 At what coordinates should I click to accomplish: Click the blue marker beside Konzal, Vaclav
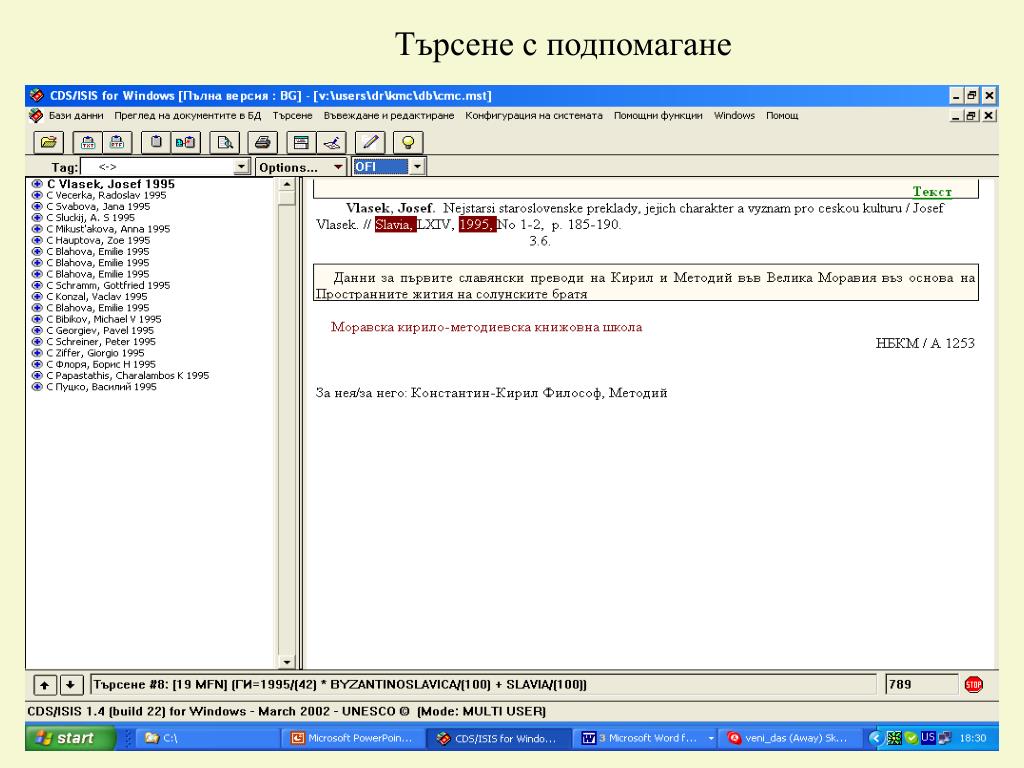pos(37,296)
